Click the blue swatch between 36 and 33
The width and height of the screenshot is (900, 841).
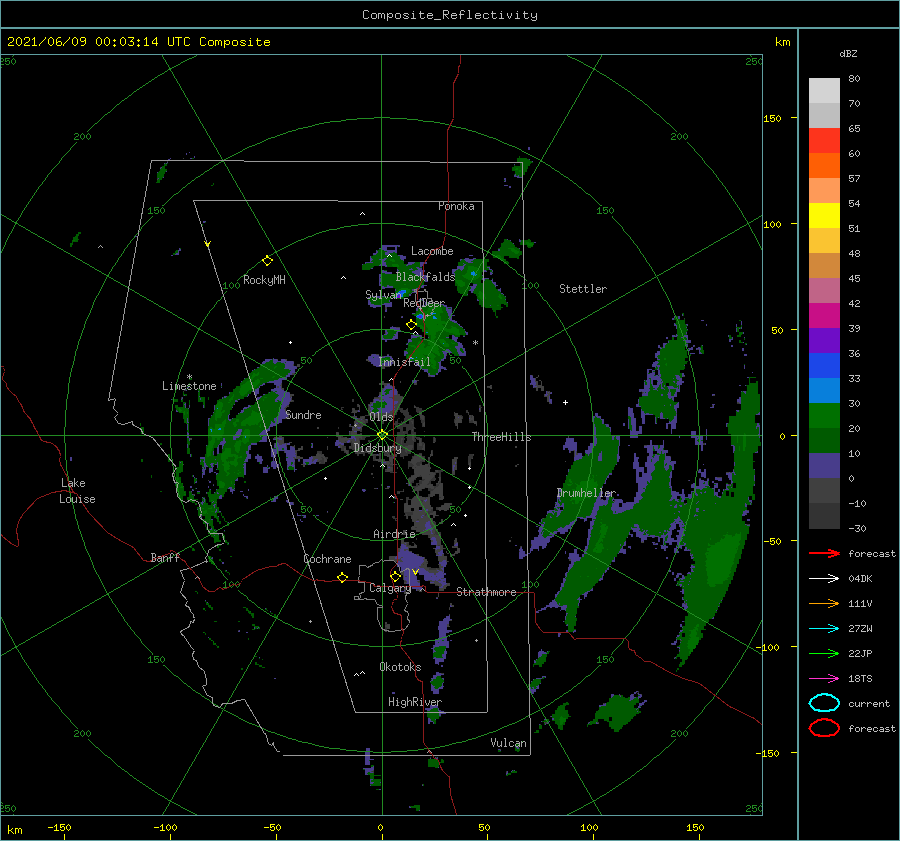tap(824, 365)
